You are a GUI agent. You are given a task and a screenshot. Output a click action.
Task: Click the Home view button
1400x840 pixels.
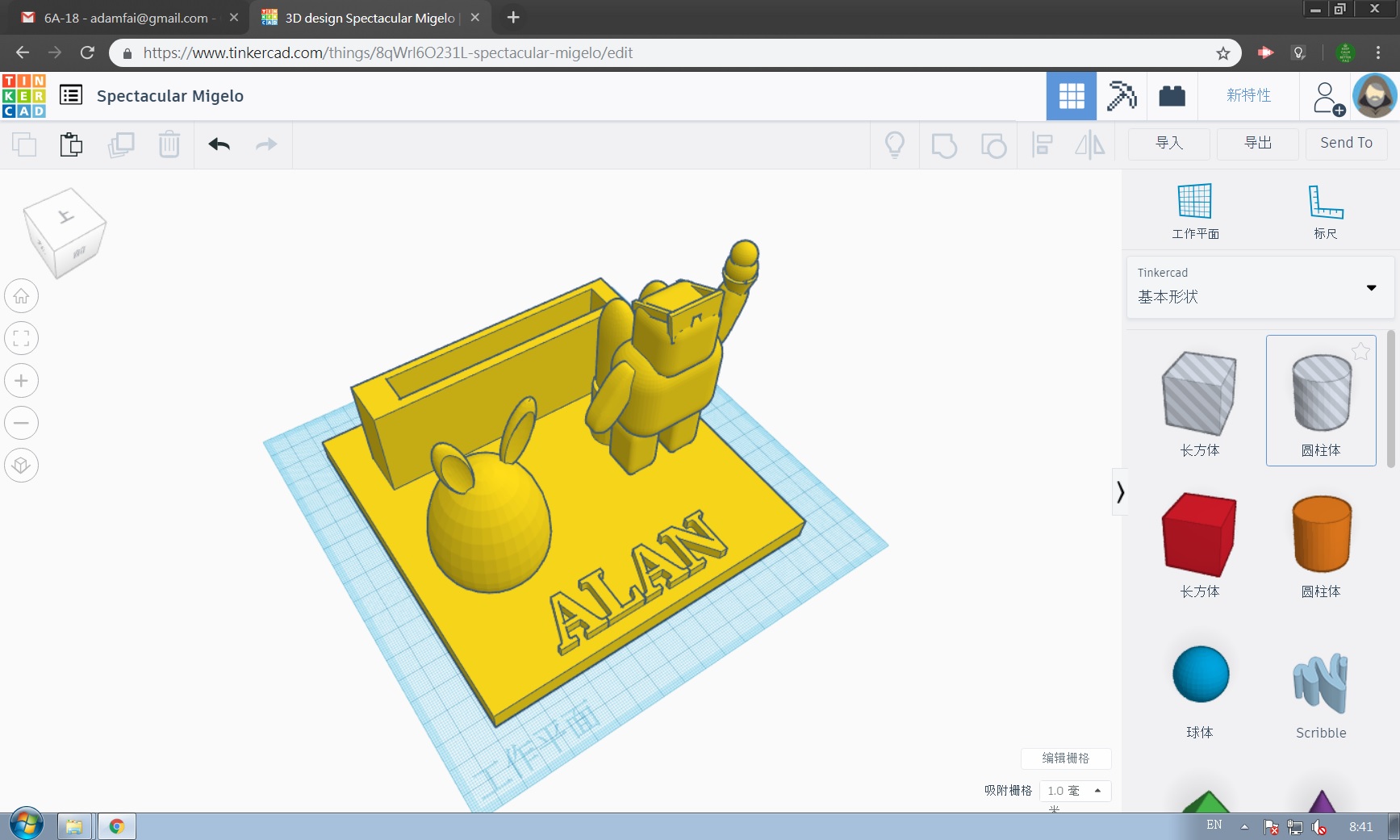click(22, 296)
